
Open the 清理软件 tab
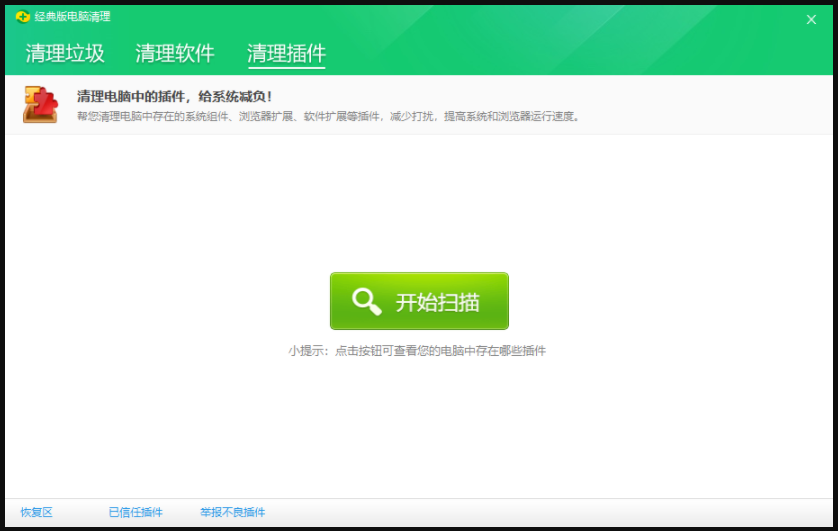coord(175,54)
